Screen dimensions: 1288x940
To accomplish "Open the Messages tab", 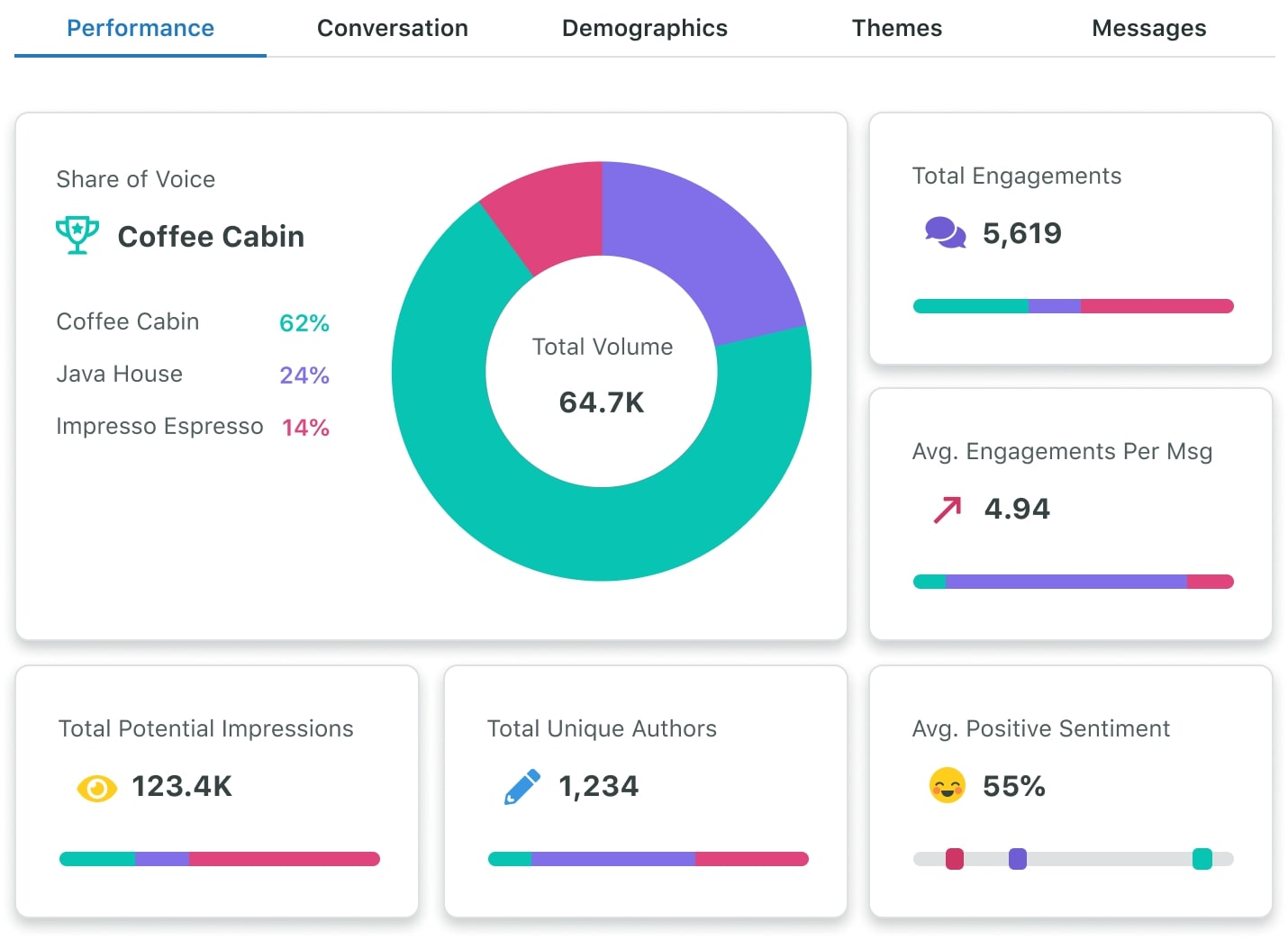I will point(1148,28).
